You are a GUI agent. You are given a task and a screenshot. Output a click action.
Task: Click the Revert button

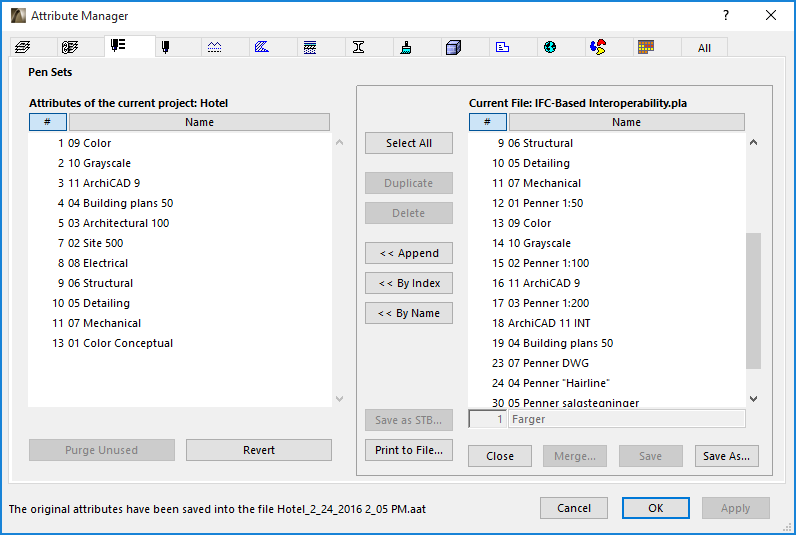coord(259,450)
